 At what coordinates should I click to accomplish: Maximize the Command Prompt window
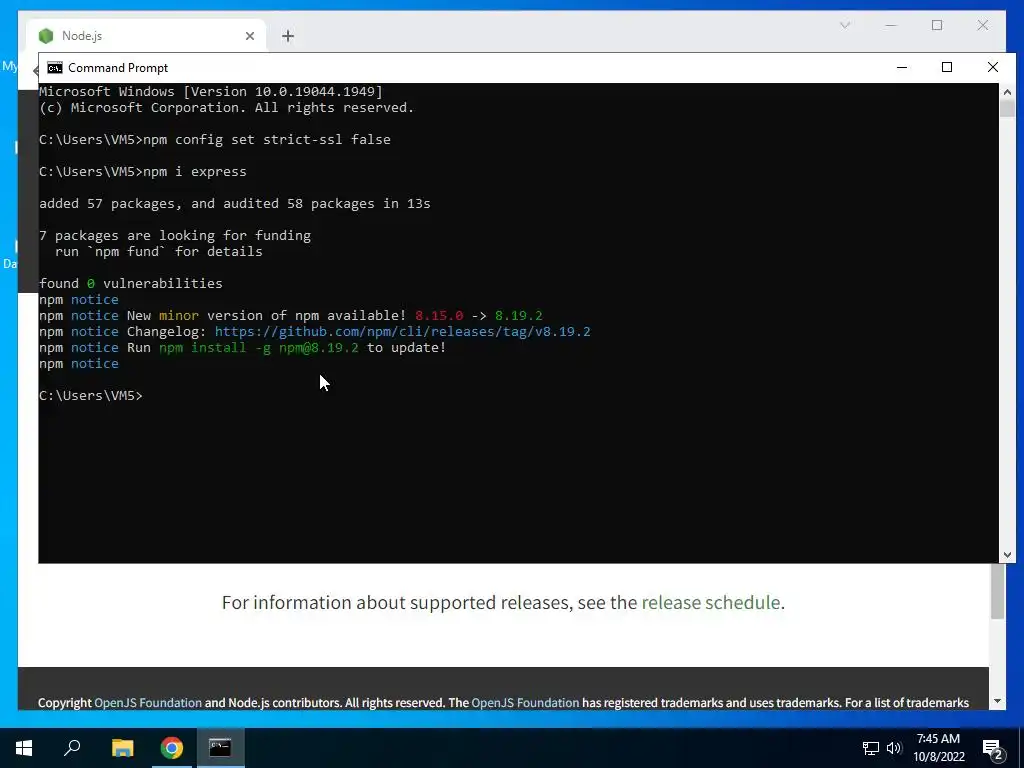(x=947, y=67)
